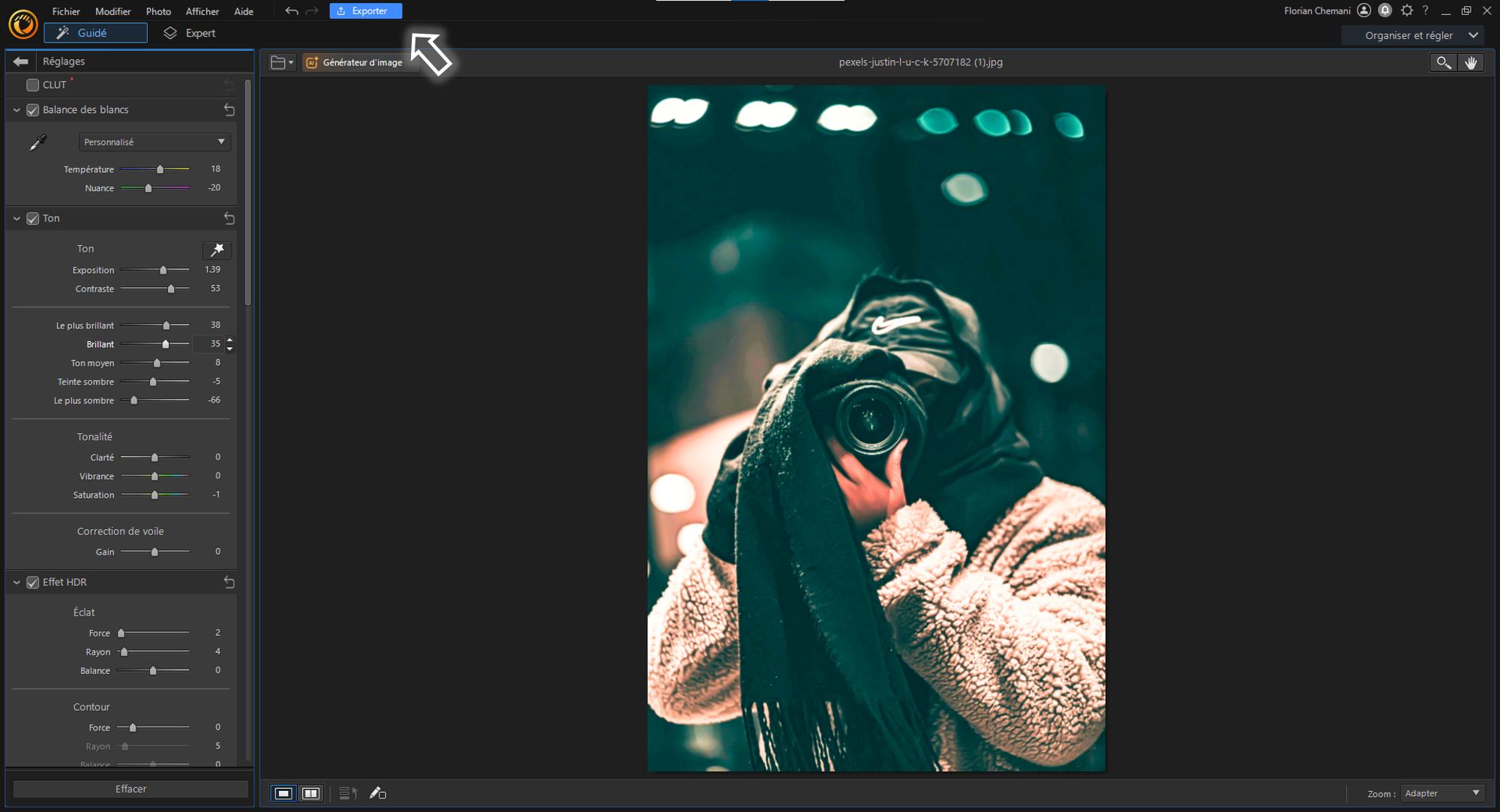1500x812 pixels.
Task: Click the history list icon in bottom bar
Action: point(348,793)
